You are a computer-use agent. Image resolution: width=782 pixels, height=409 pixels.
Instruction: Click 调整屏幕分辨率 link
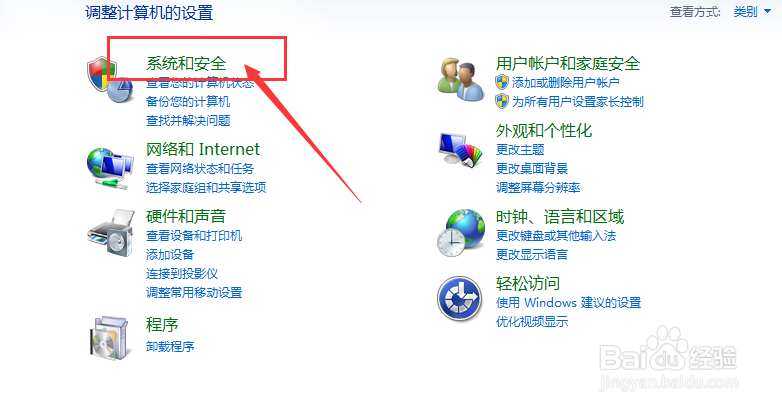click(538, 188)
